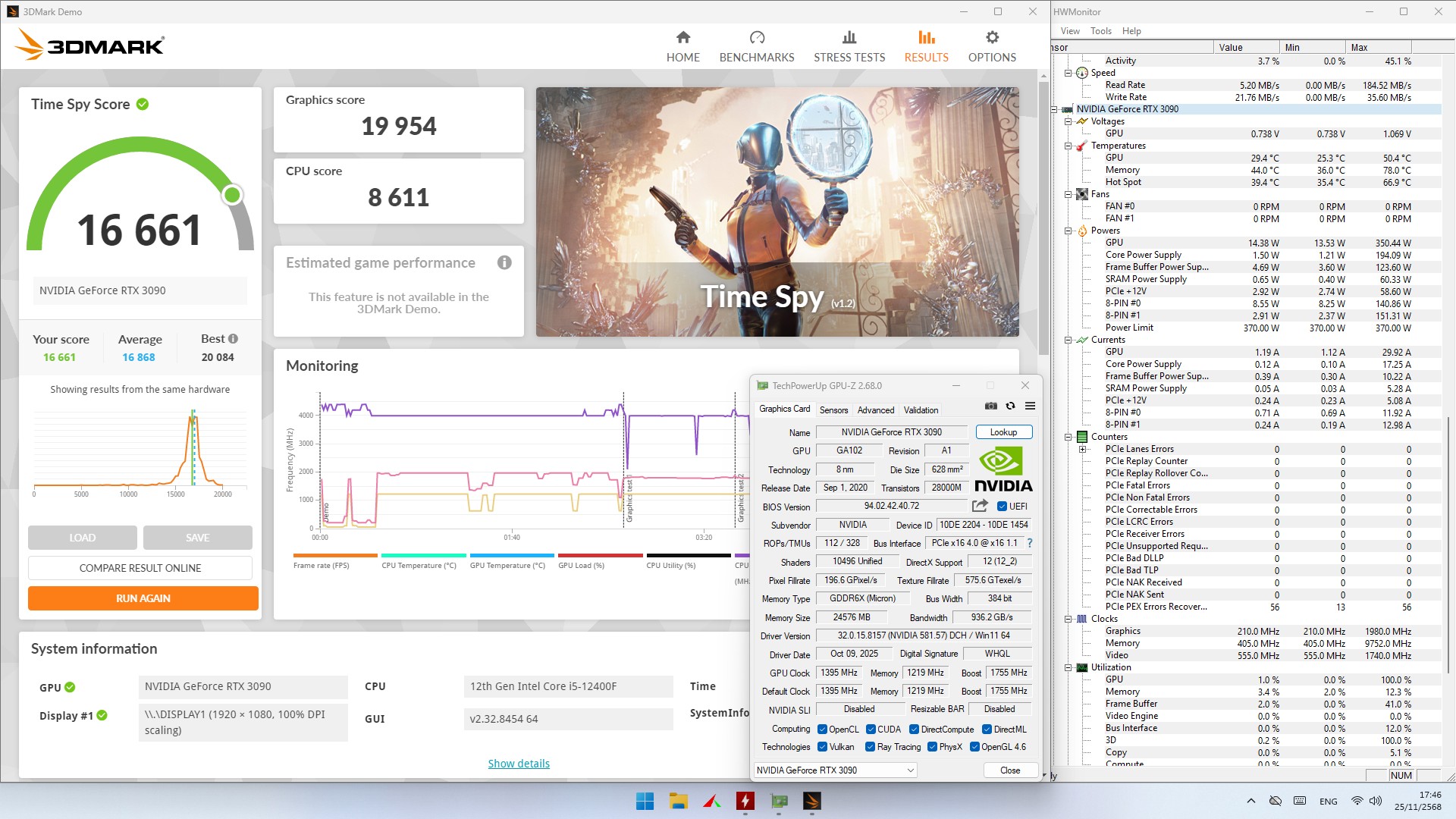This screenshot has width=1456, height=819.
Task: Click GPU-Z screenshot camera icon
Action: pyautogui.click(x=990, y=406)
